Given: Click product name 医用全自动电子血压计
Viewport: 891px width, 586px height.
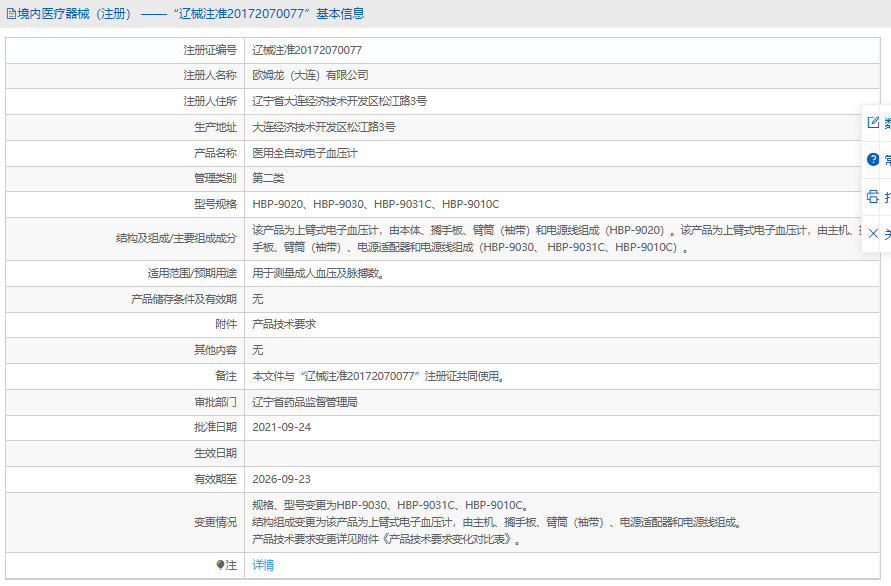Looking at the screenshot, I should 305,153.
